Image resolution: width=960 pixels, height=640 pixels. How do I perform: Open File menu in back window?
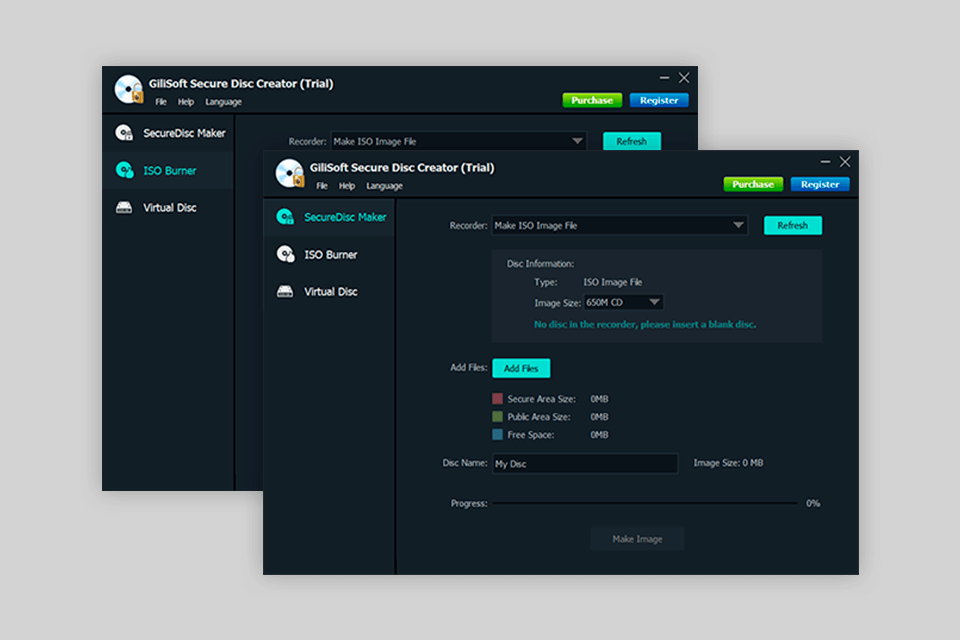(161, 102)
